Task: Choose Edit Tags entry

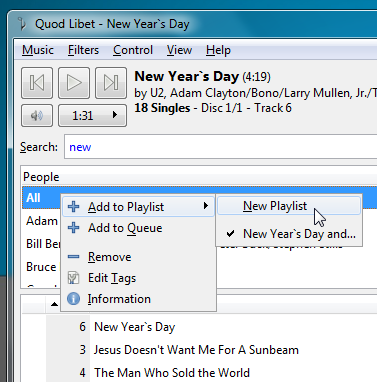Action: tap(138, 278)
